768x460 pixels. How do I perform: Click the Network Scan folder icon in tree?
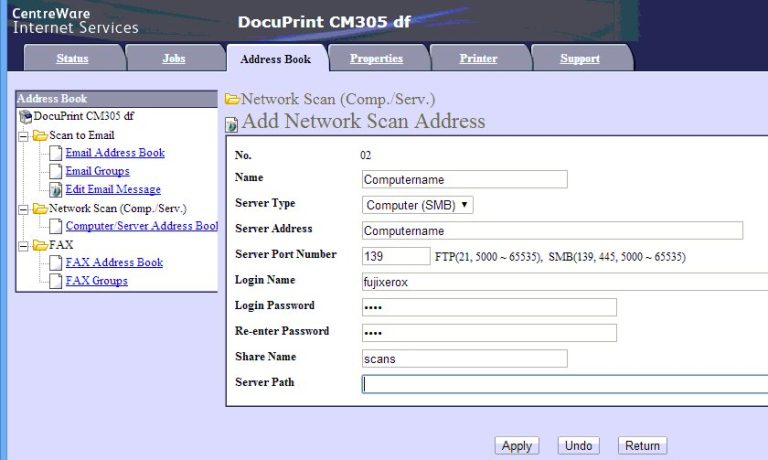40,209
